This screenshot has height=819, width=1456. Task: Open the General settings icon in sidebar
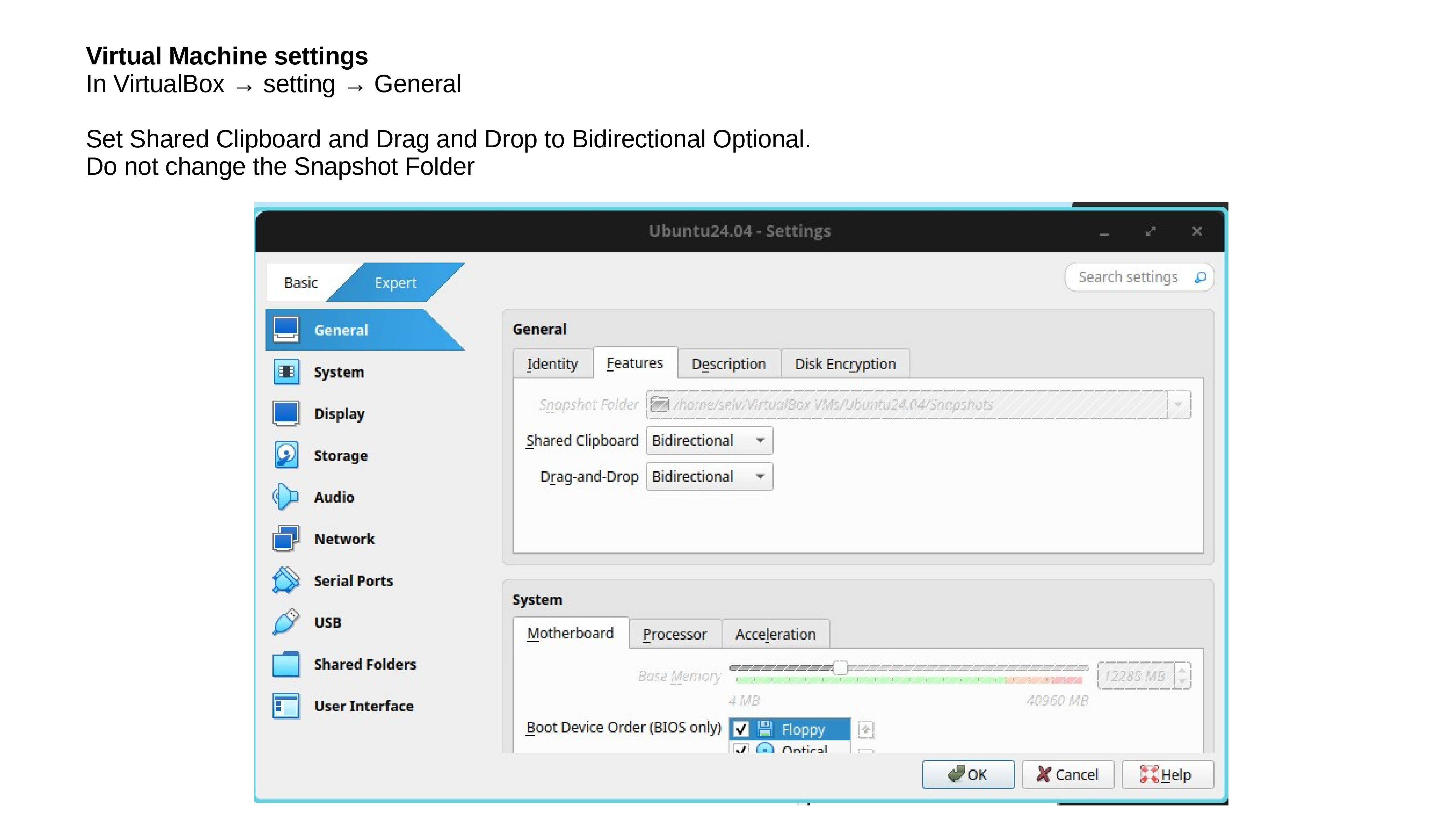(x=286, y=330)
